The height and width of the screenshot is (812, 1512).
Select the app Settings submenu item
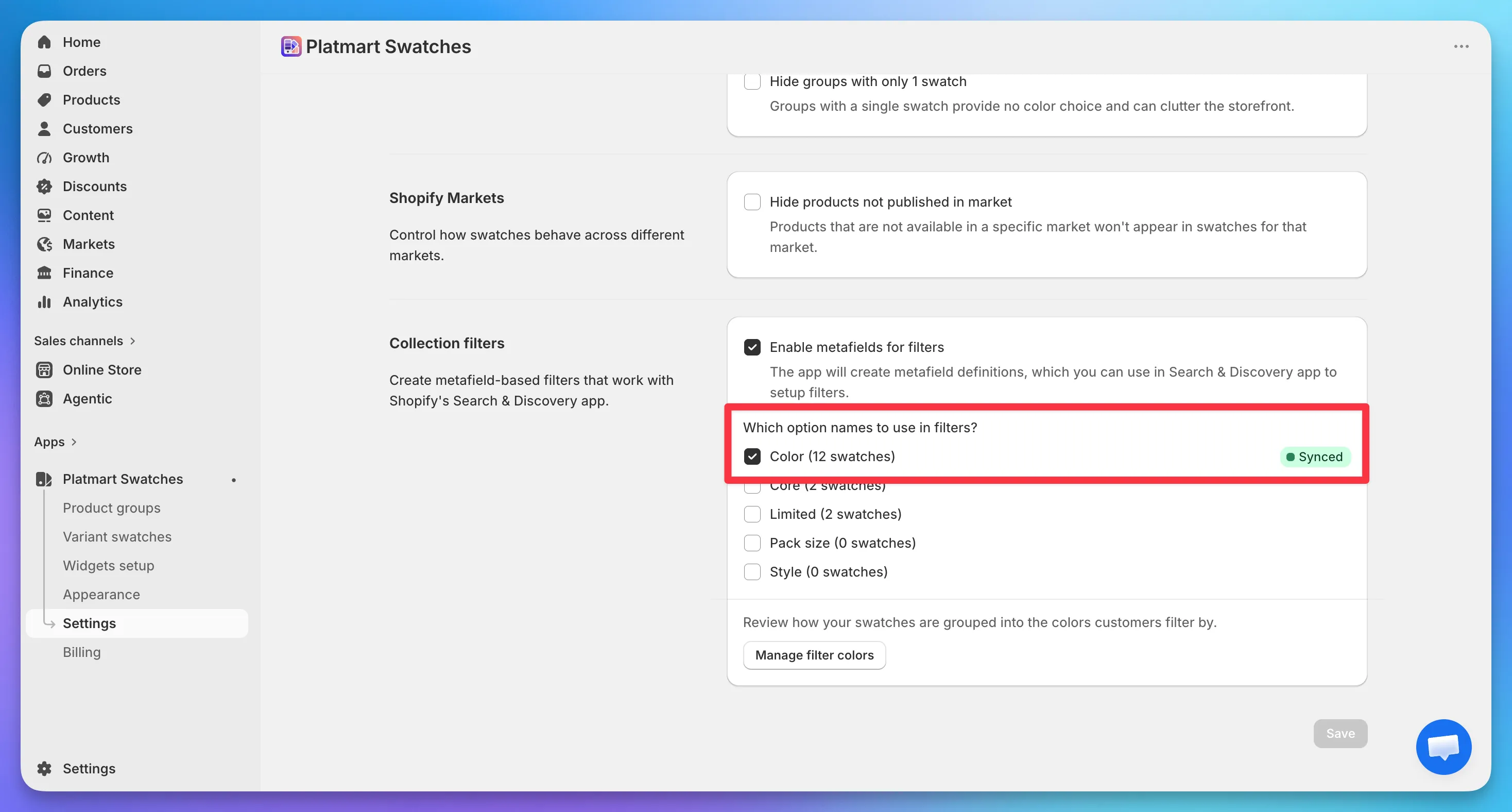[x=137, y=623]
